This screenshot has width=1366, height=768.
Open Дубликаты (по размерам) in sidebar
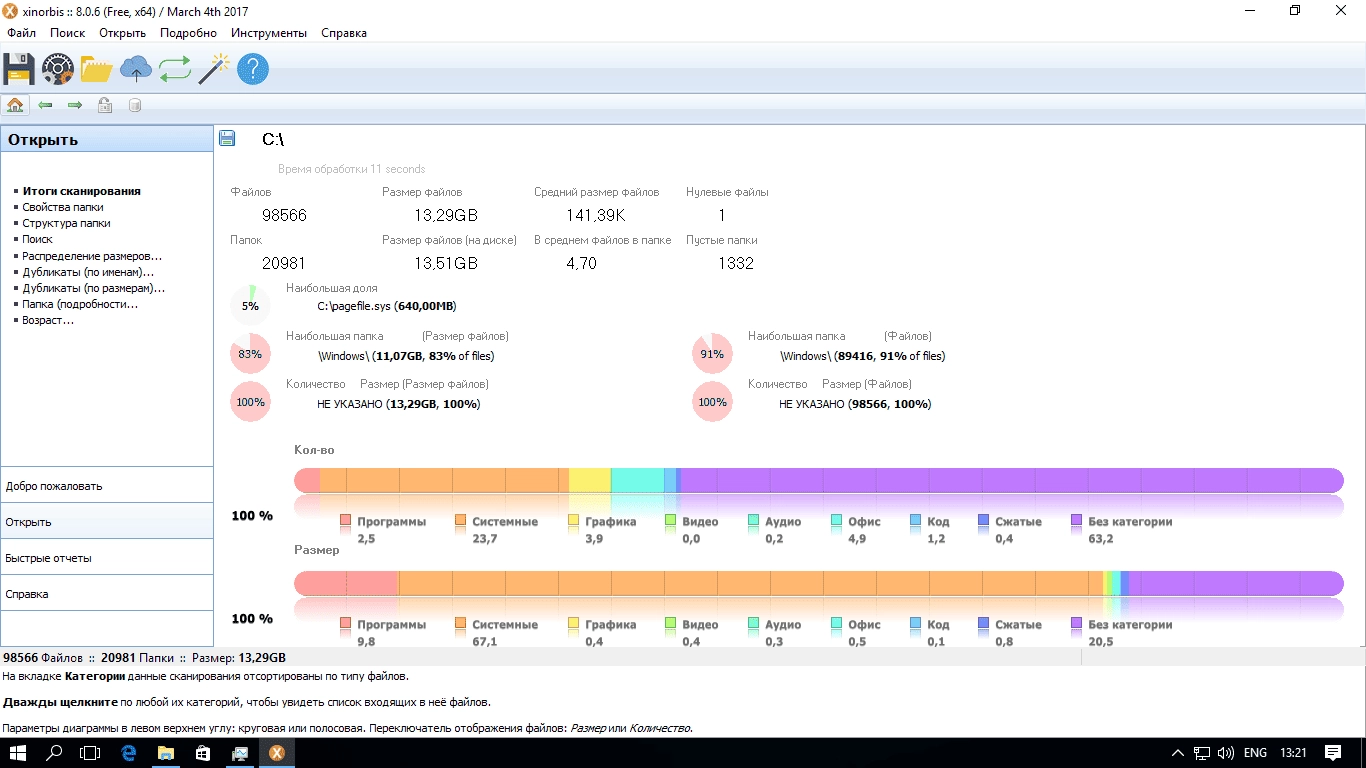(x=94, y=288)
